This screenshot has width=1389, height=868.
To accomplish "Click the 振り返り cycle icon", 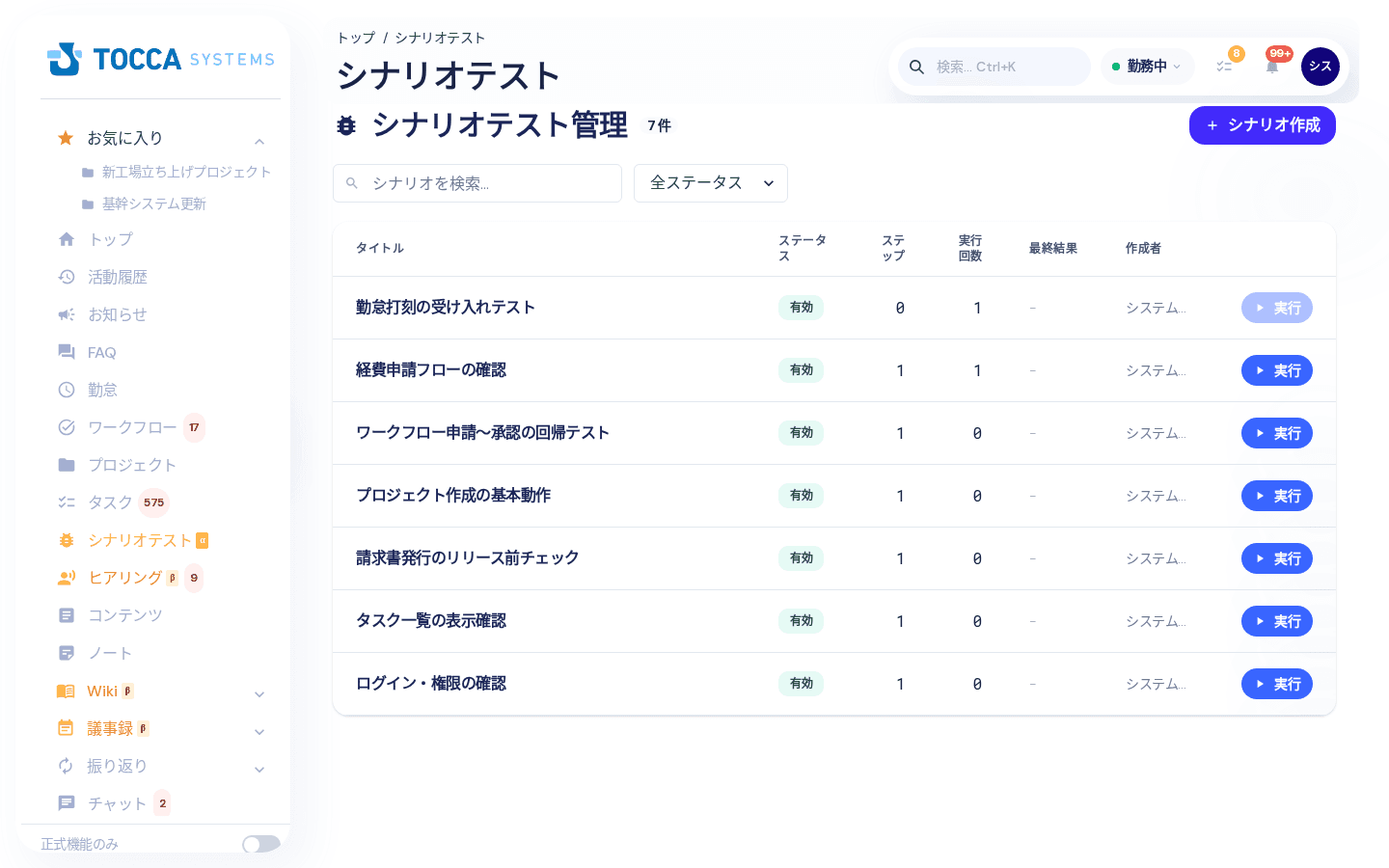I will pos(66,766).
